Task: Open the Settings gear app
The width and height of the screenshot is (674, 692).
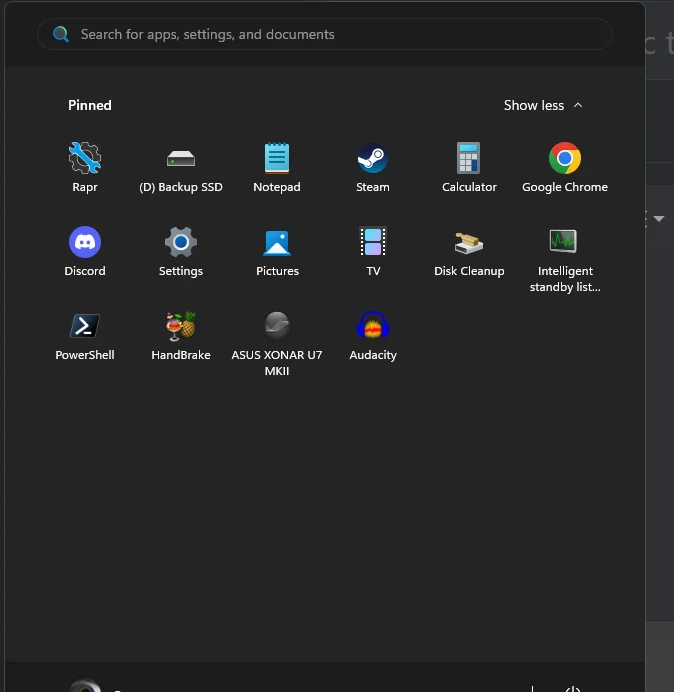Action: 181,252
